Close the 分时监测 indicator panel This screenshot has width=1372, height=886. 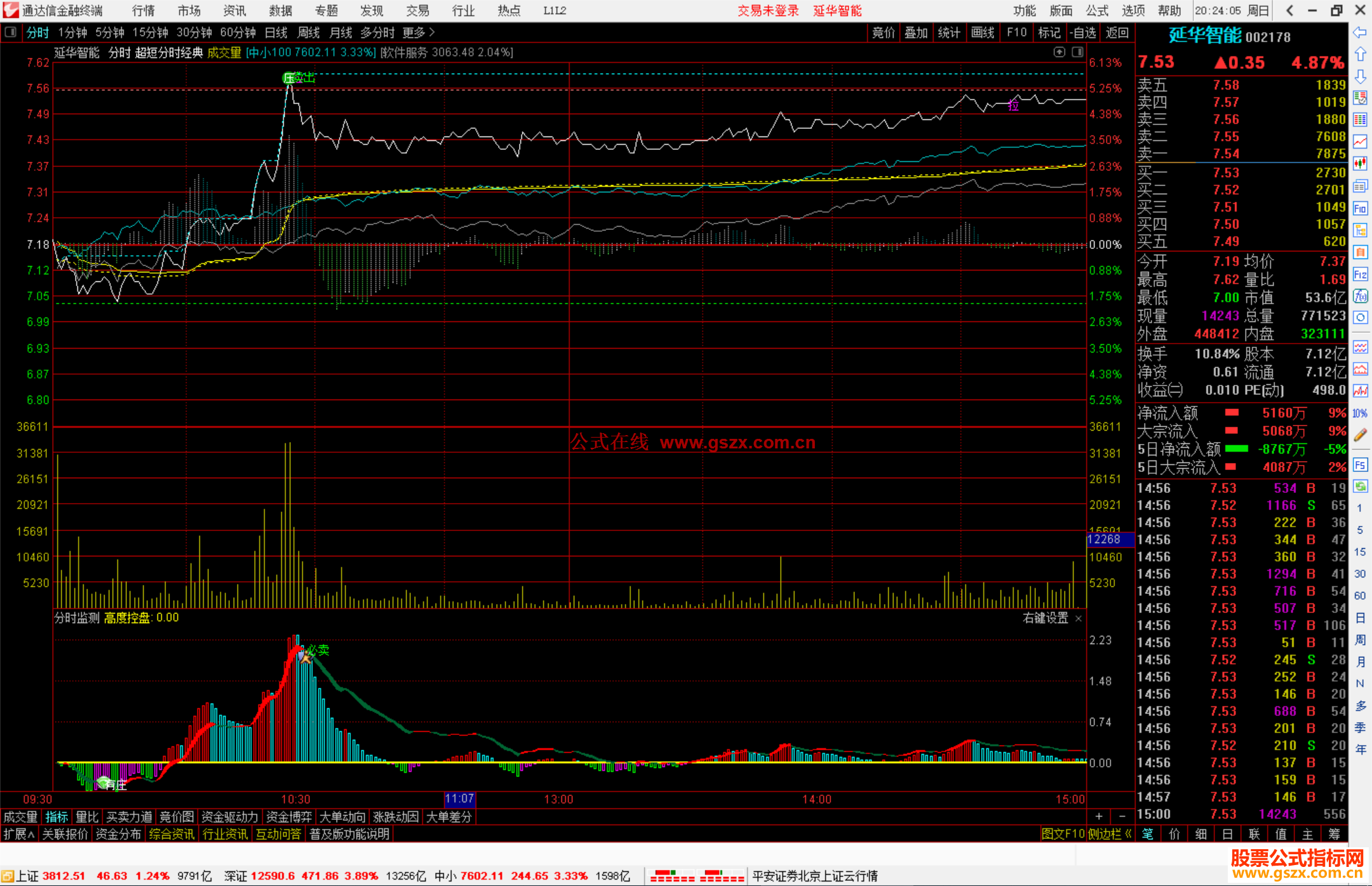tap(1079, 618)
